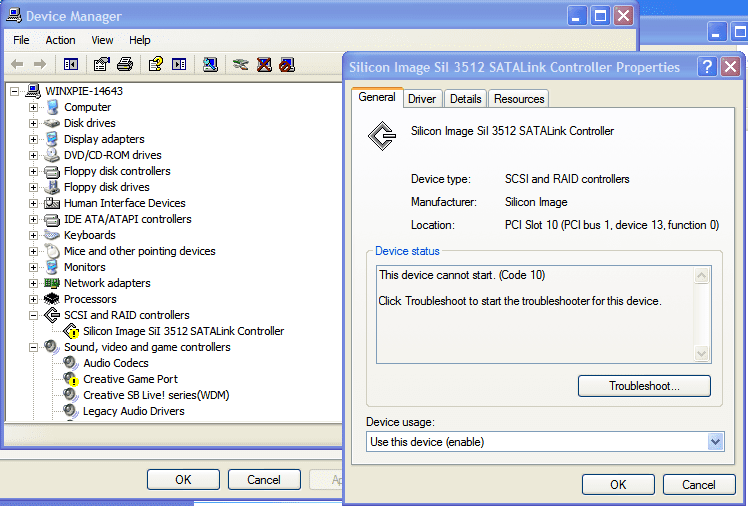Click SATALink Controller warning device icon in tree

(71, 331)
